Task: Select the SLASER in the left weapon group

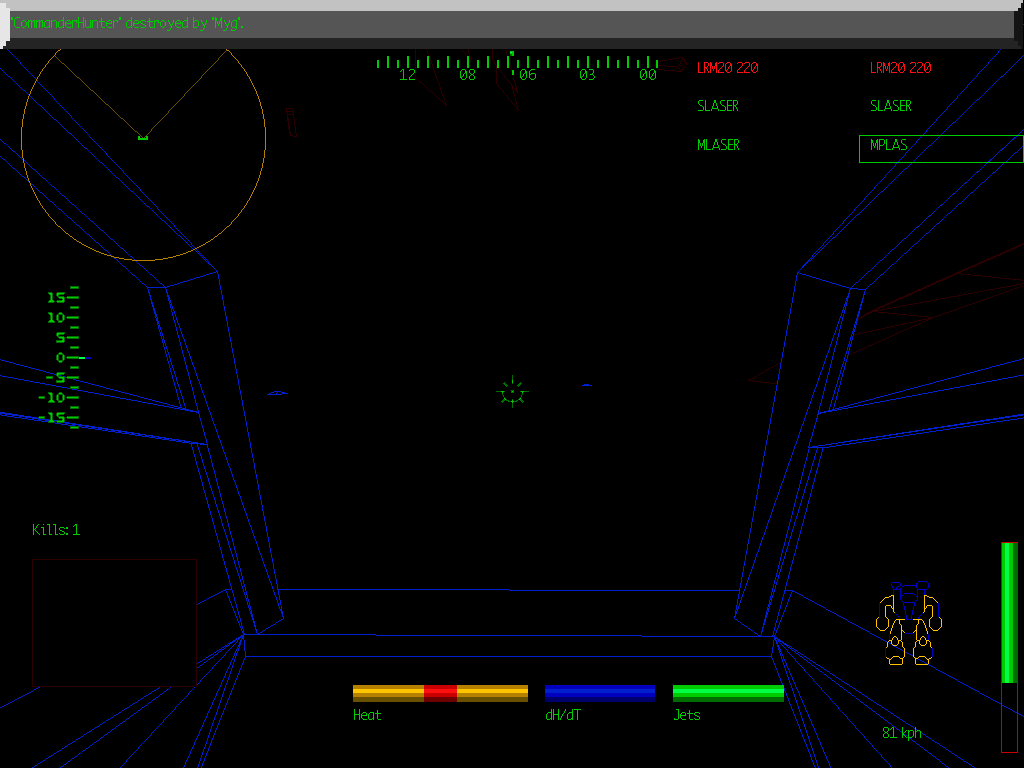Action: [717, 105]
